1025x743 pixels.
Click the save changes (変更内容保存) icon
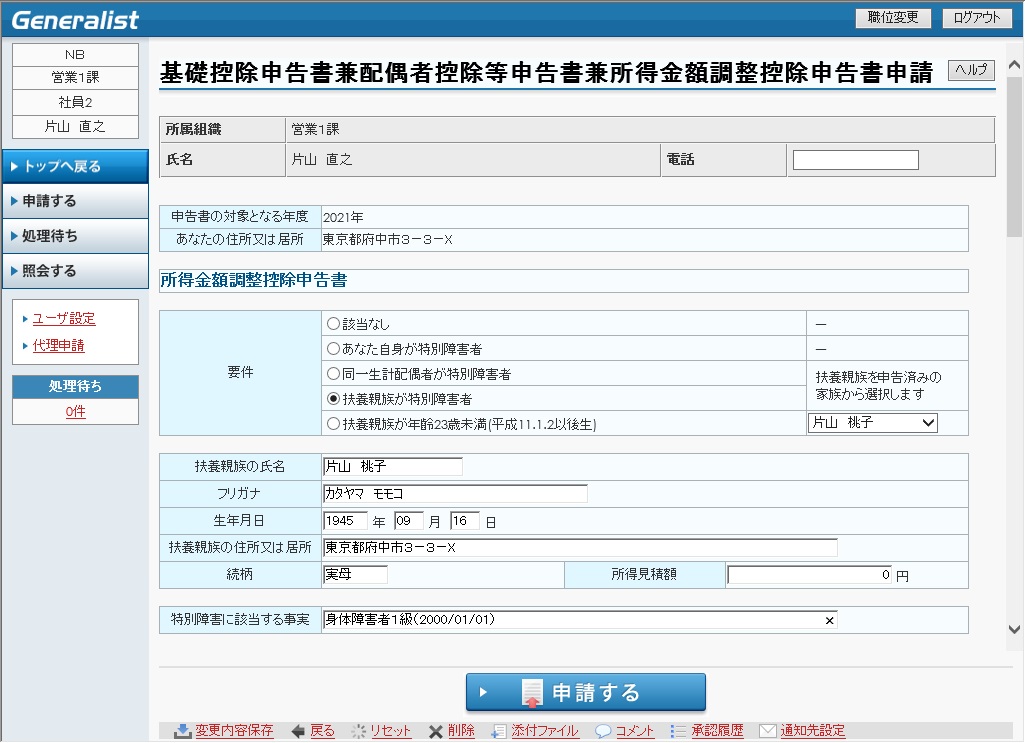tap(183, 731)
